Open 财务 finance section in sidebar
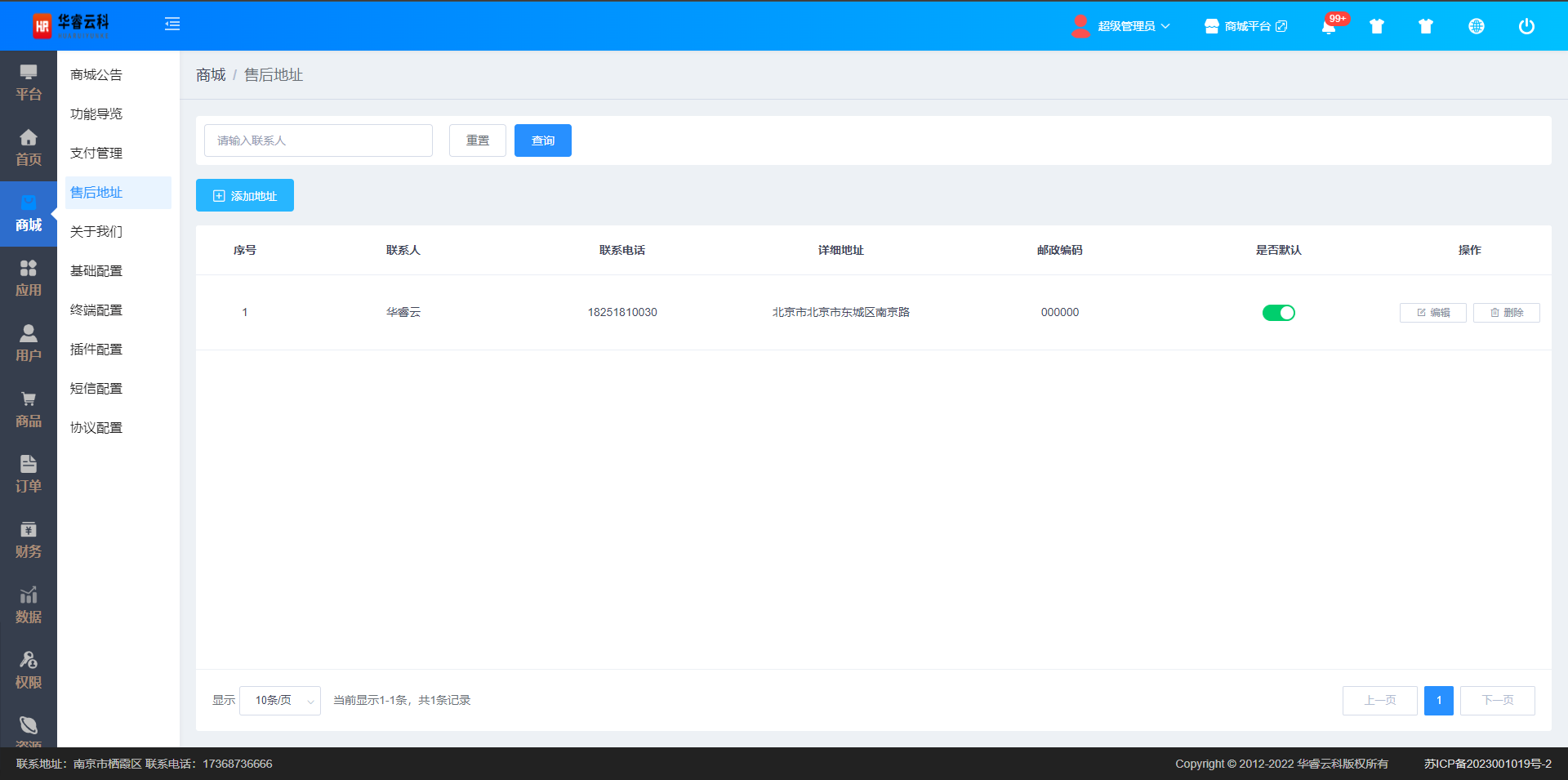The image size is (1568, 780). (x=29, y=540)
